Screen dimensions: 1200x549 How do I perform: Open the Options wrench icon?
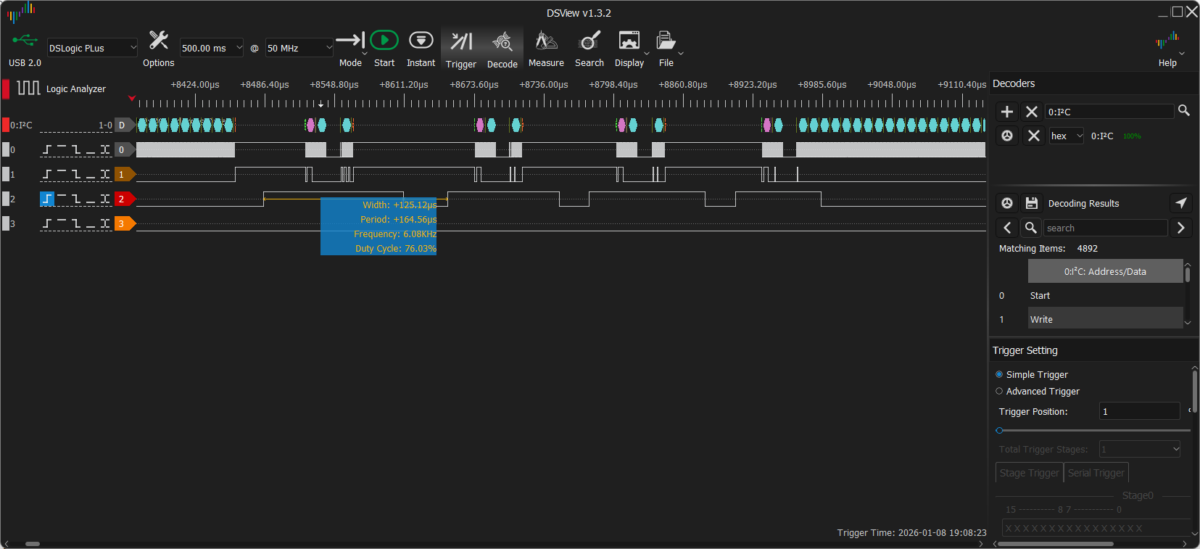[158, 41]
